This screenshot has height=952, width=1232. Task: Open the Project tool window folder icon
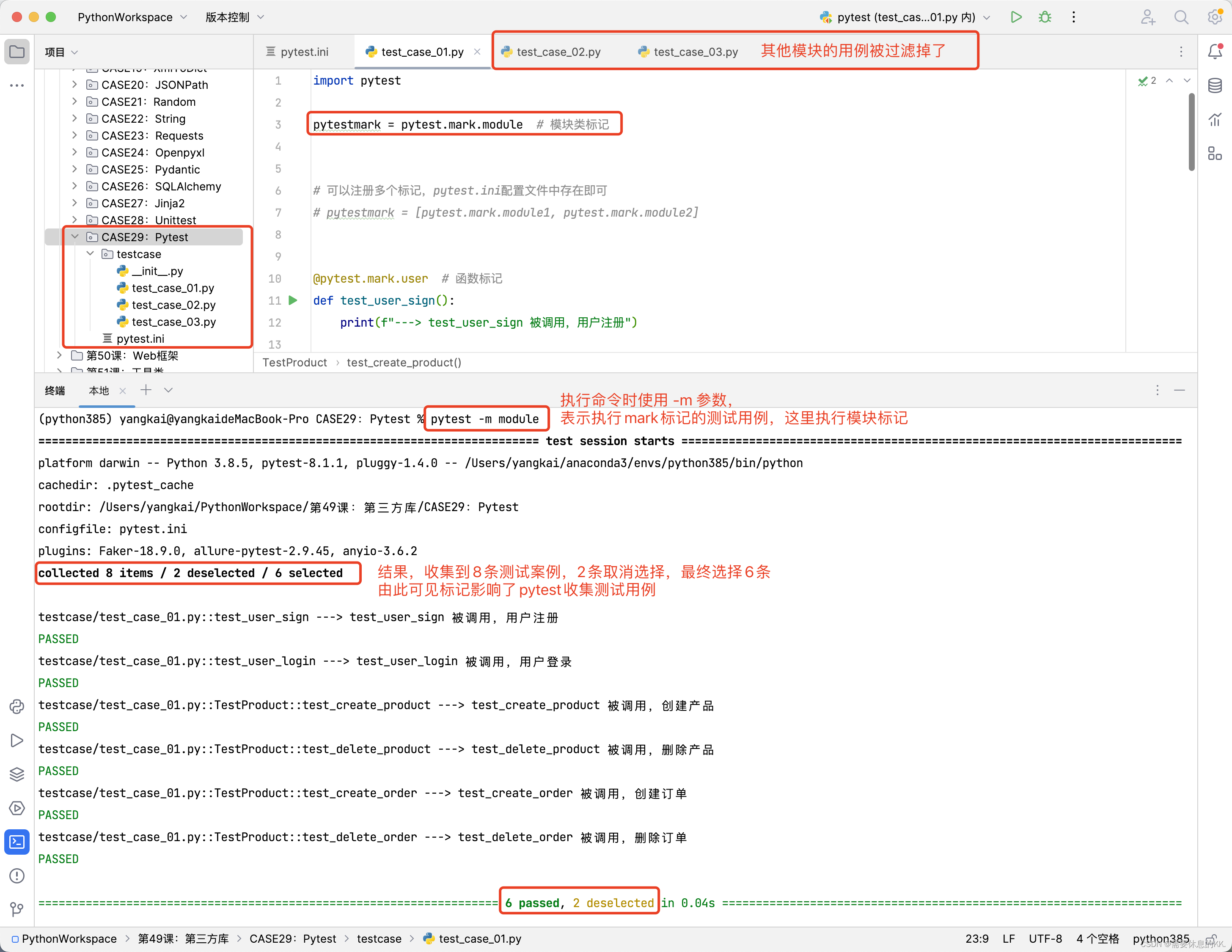point(17,52)
